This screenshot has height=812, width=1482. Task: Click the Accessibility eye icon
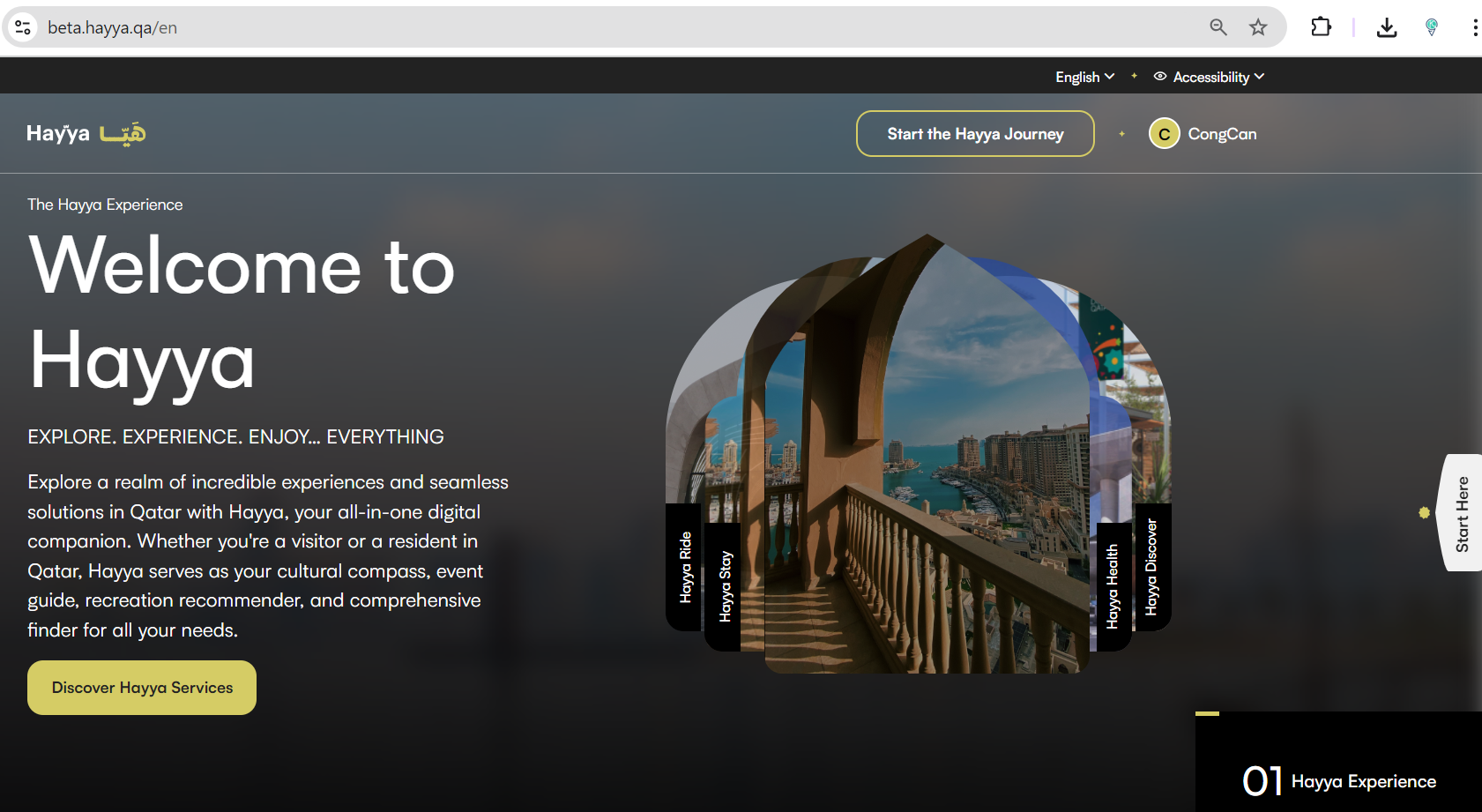1160,77
